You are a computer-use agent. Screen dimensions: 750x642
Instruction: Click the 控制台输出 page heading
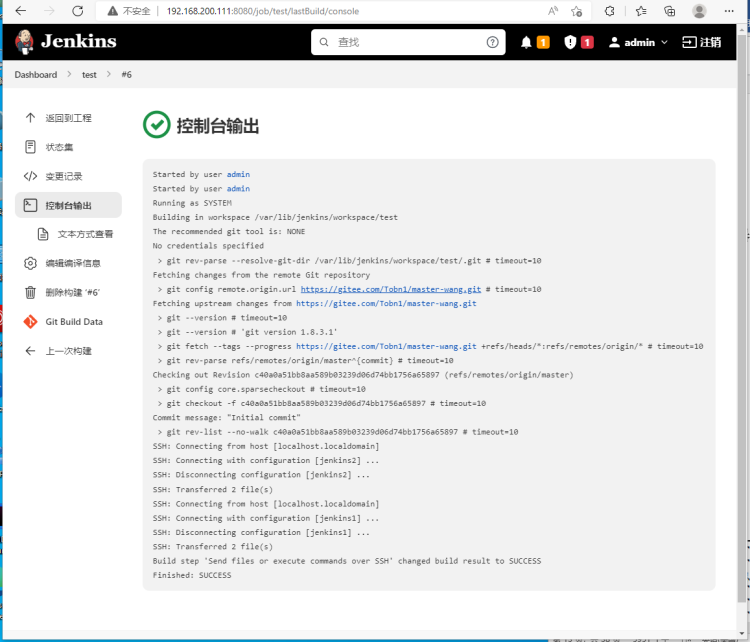218,126
